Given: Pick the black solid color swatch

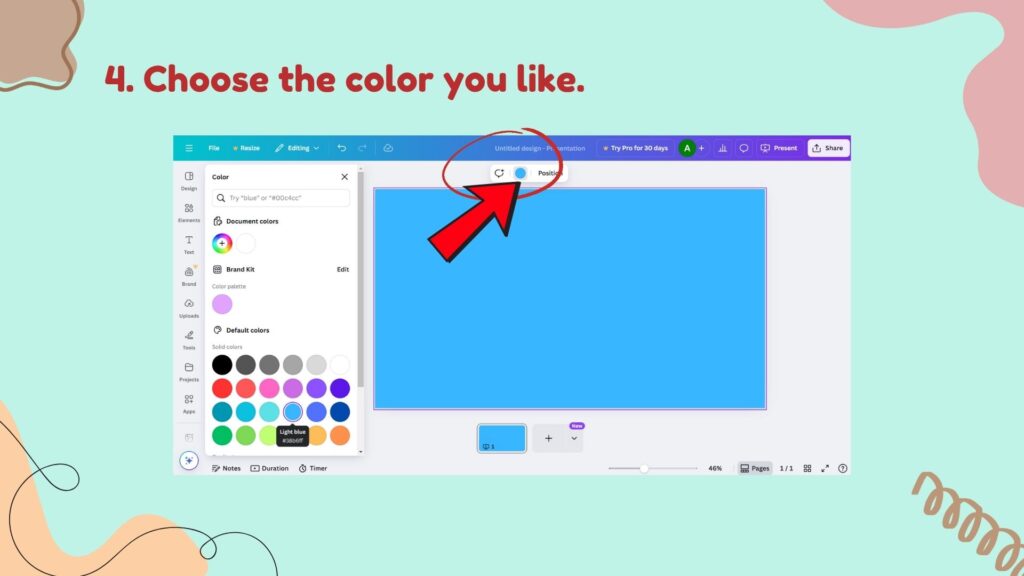Looking at the screenshot, I should [222, 365].
